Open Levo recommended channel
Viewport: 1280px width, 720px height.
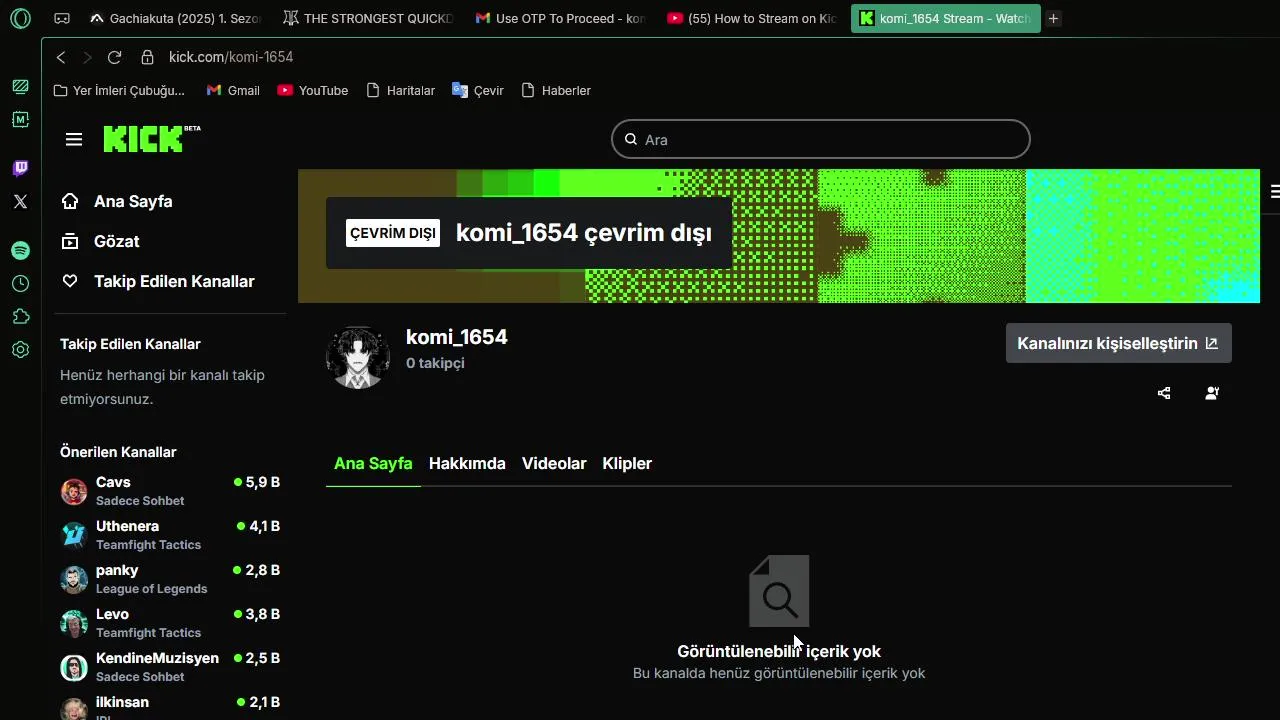point(170,623)
